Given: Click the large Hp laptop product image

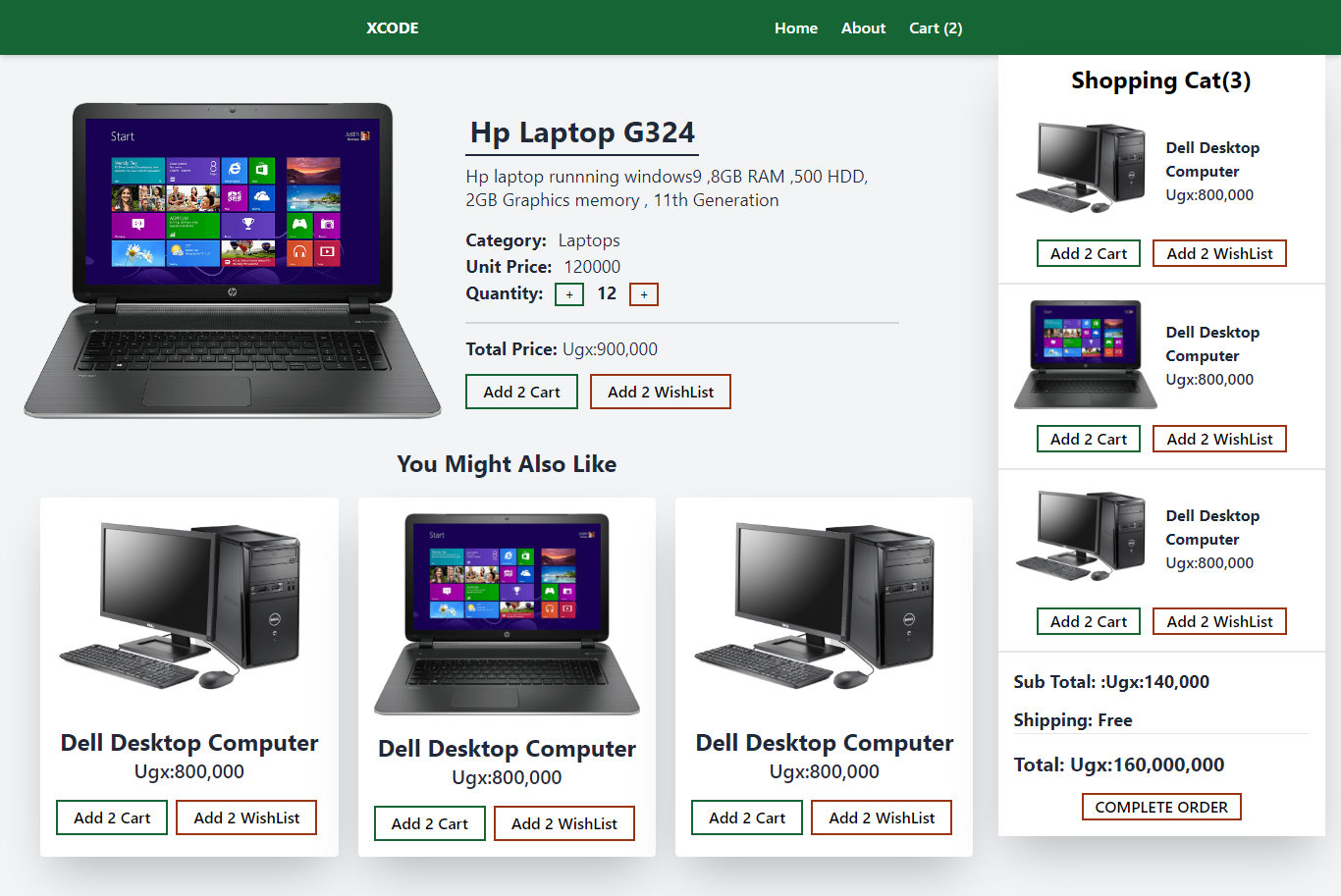Looking at the screenshot, I should (x=233, y=260).
